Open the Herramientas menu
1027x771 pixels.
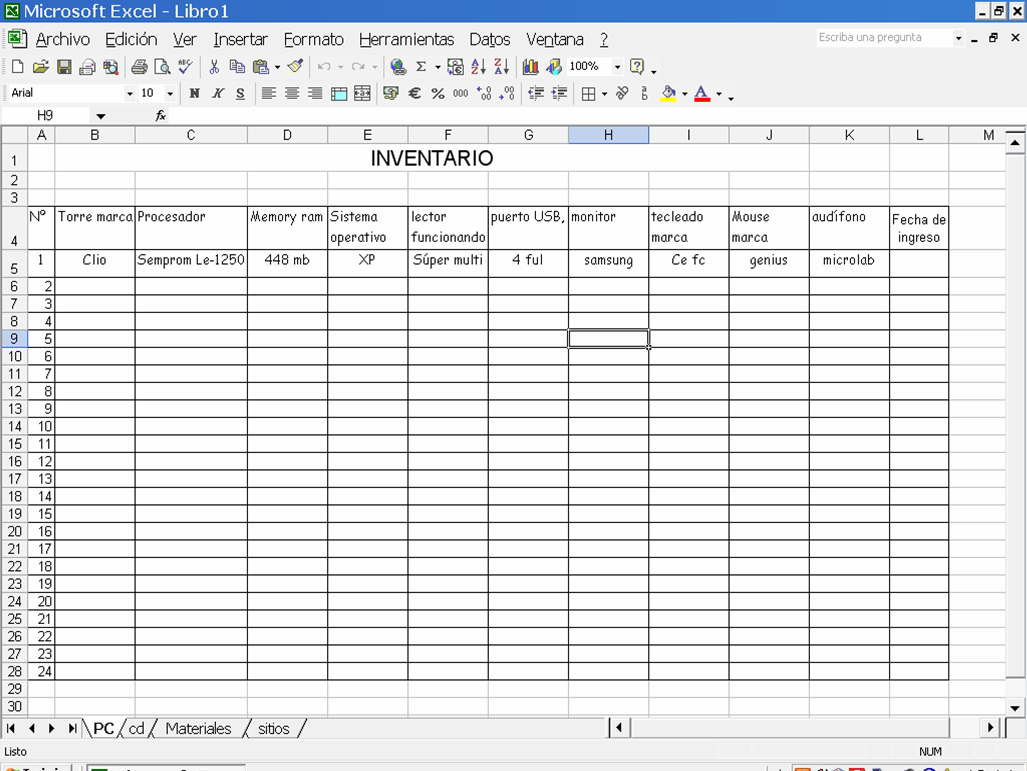point(406,39)
